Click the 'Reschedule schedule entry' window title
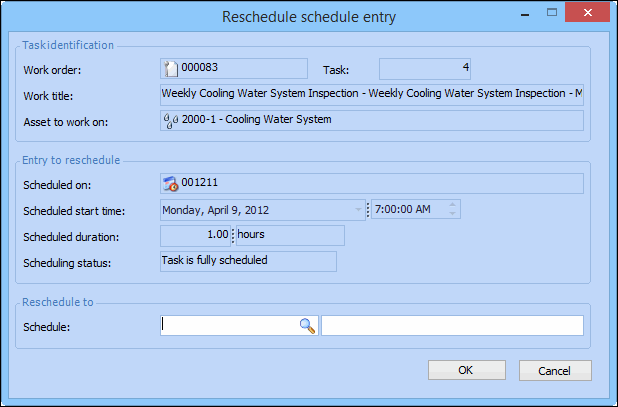 click(309, 17)
